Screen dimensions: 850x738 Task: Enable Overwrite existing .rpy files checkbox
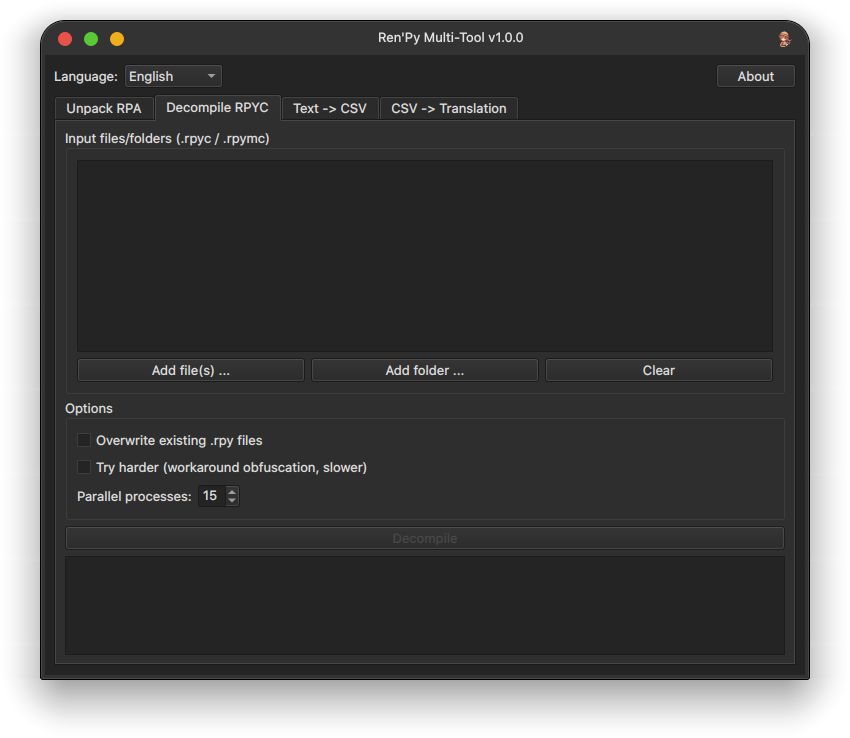(83, 440)
